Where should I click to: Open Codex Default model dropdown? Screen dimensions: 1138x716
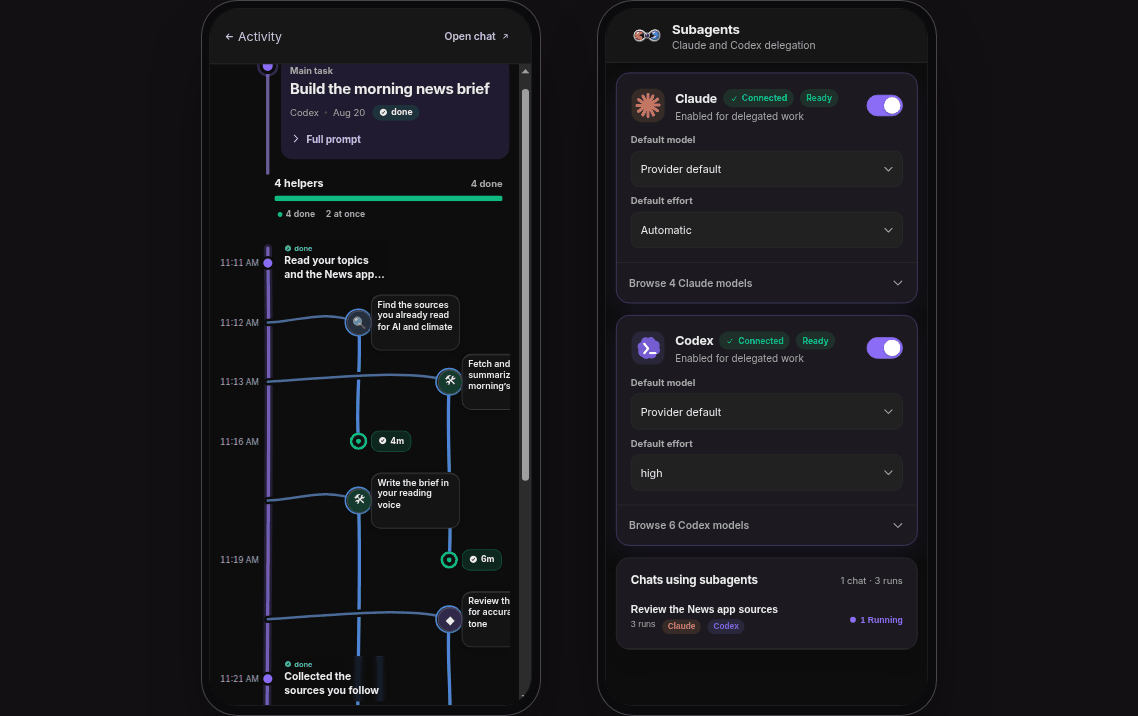pyautogui.click(x=766, y=412)
